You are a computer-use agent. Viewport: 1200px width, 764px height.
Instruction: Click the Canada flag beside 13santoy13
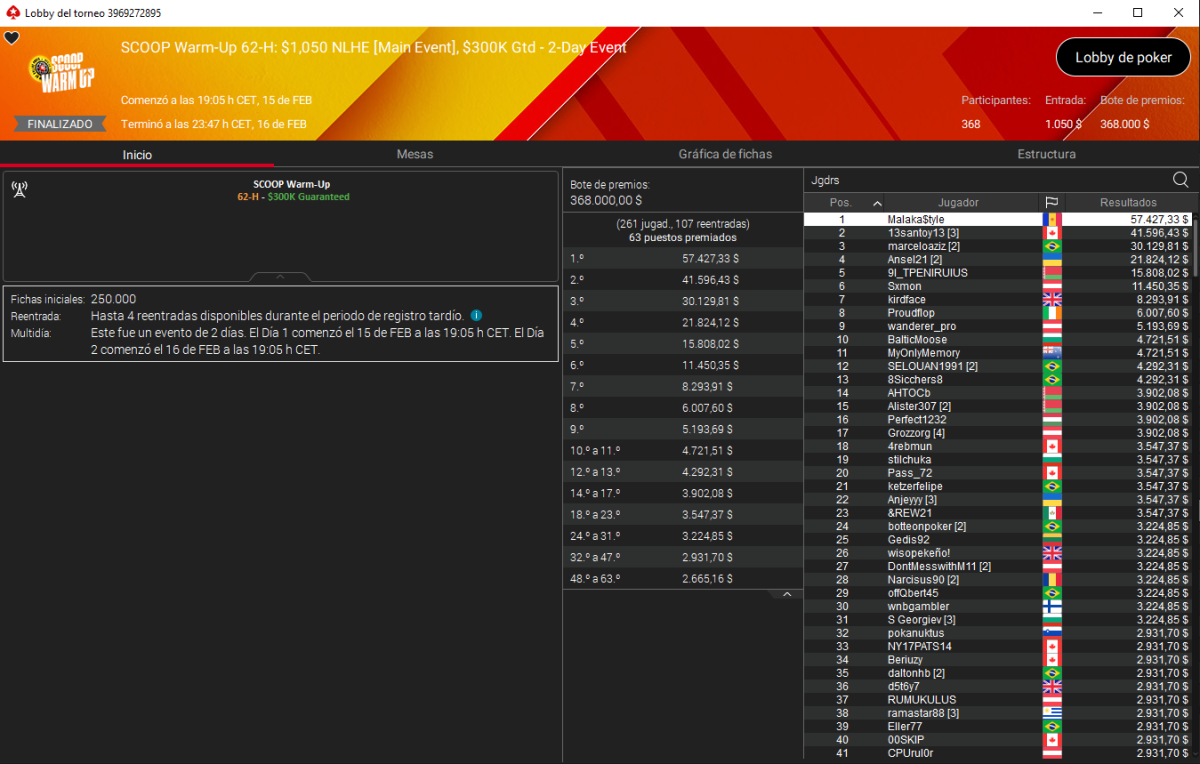[x=1051, y=233]
